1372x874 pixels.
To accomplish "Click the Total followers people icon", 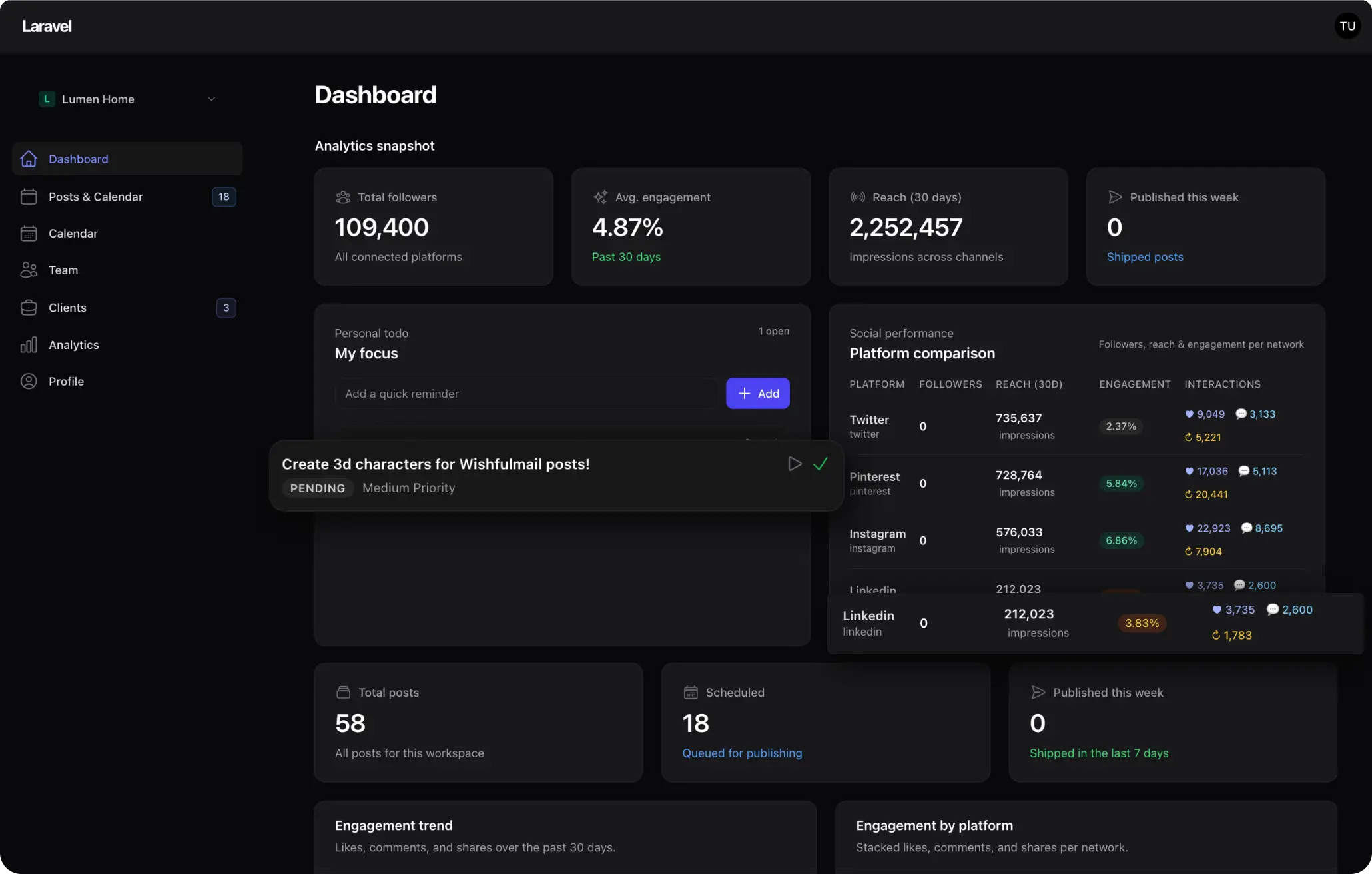I will pos(342,197).
